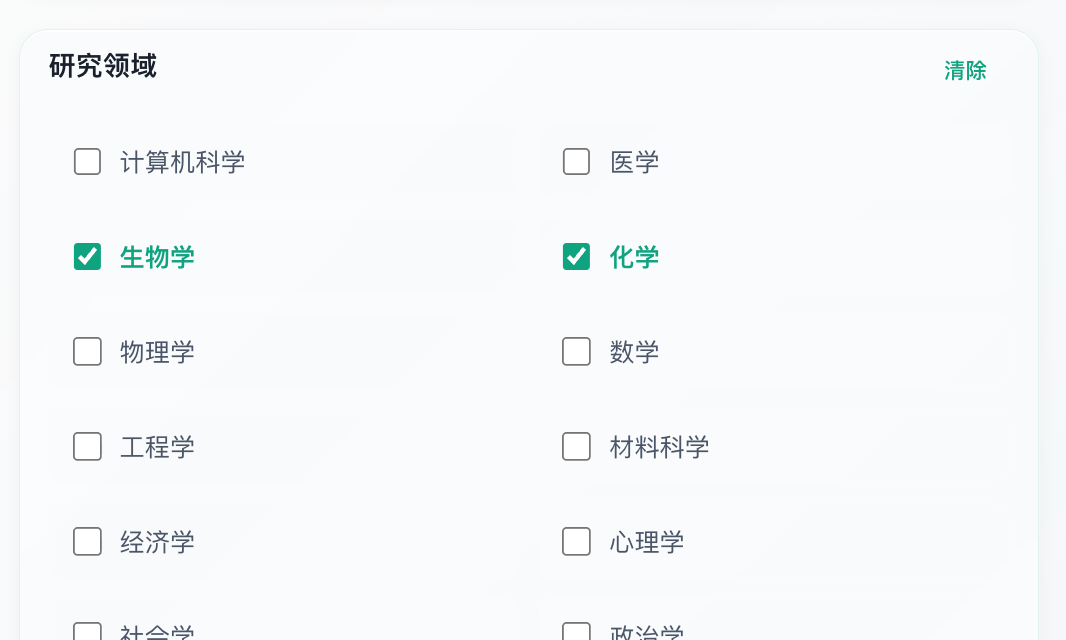Check the 社会学 checkbox
Screen dimensions: 1066x640
(88, 632)
